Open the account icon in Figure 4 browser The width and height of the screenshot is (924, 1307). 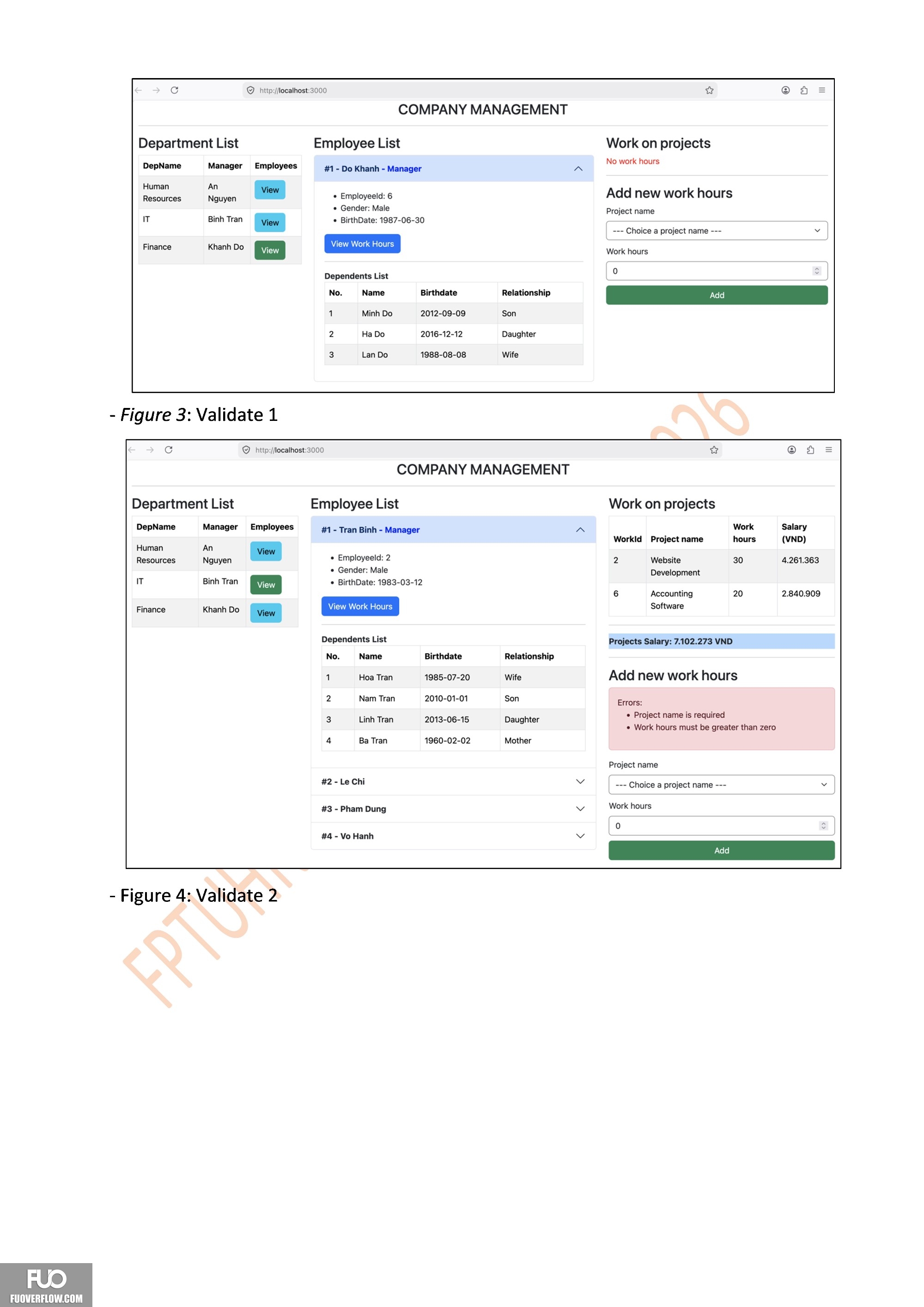point(792,450)
